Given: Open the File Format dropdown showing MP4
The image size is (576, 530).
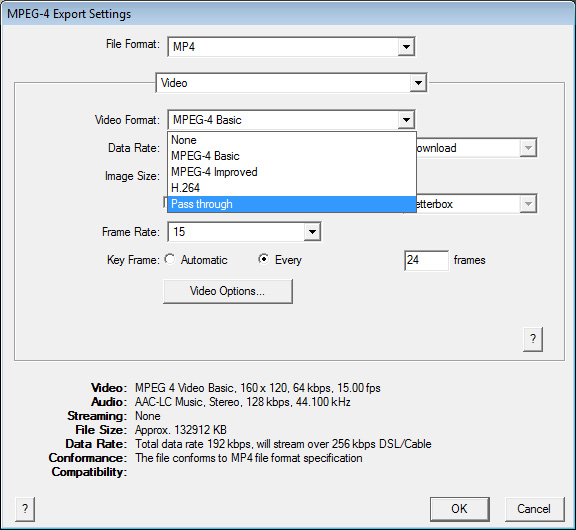Looking at the screenshot, I should click(291, 47).
